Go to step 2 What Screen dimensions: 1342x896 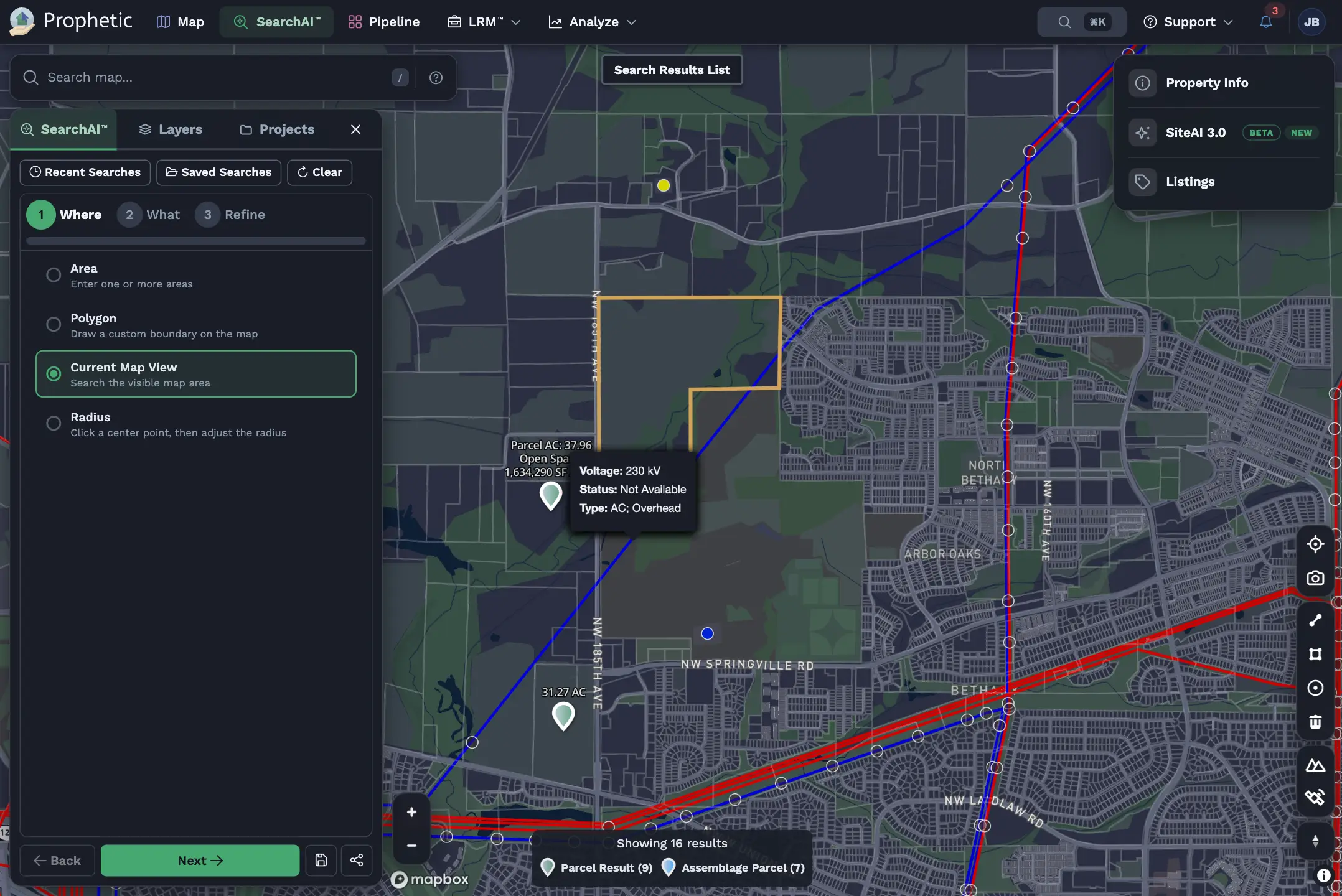click(x=149, y=215)
